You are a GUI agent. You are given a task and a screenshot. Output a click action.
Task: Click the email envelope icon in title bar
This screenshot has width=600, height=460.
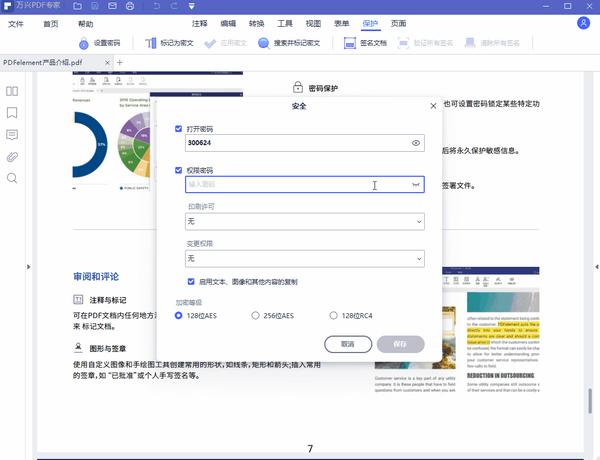click(x=112, y=6)
